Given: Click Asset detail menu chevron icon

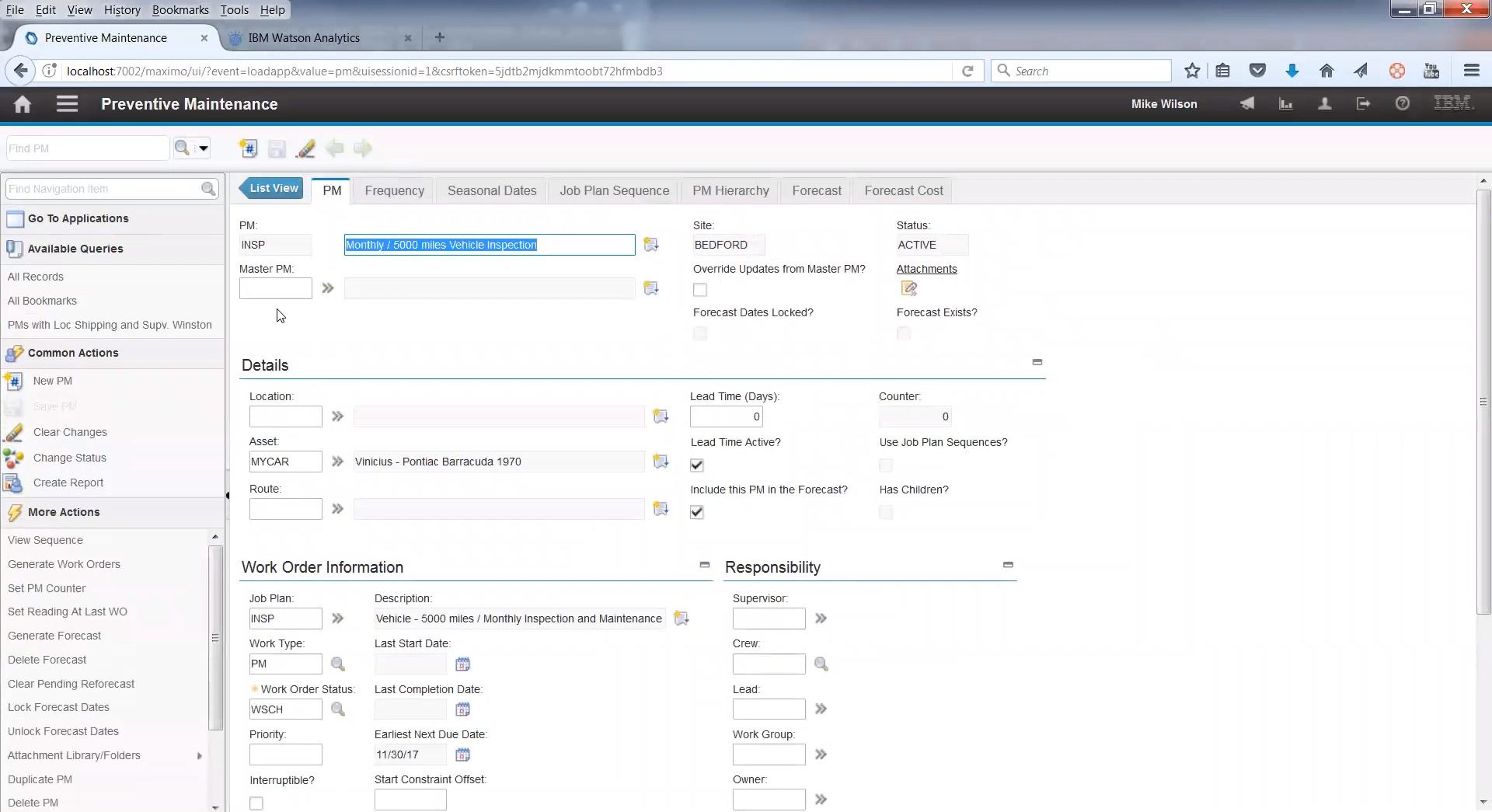Looking at the screenshot, I should click(x=337, y=462).
